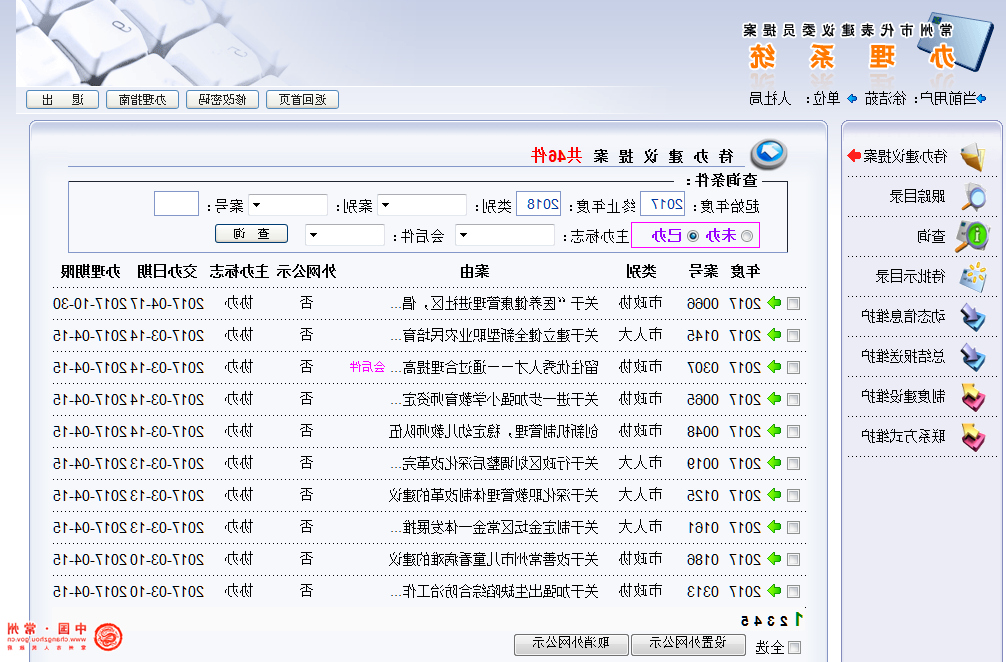Click the 返回首页 button

pos(302,100)
